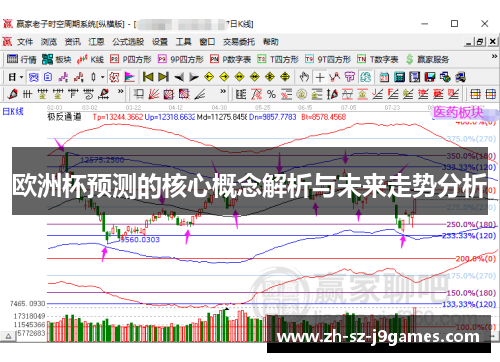The width and height of the screenshot is (500, 362).
Task: Open the calendar date icon
Action: pos(384,77)
